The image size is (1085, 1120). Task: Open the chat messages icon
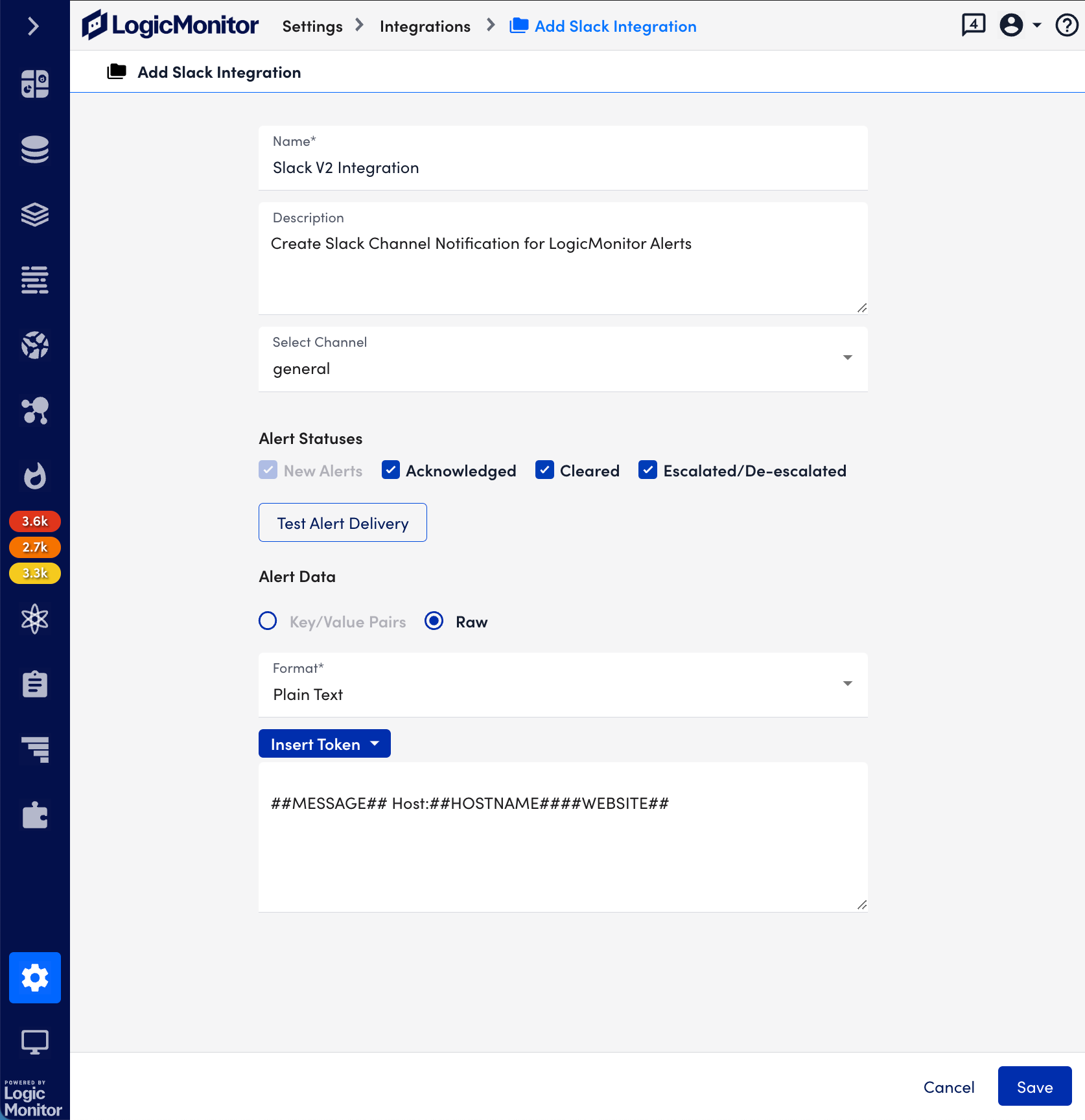point(973,26)
